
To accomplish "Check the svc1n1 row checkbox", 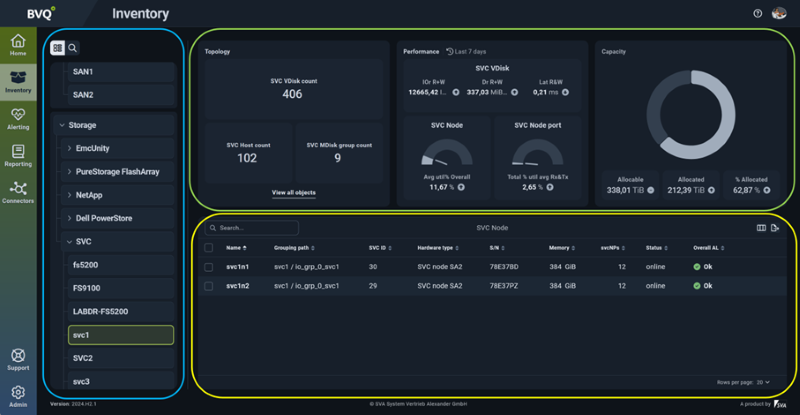I will pyautogui.click(x=208, y=267).
